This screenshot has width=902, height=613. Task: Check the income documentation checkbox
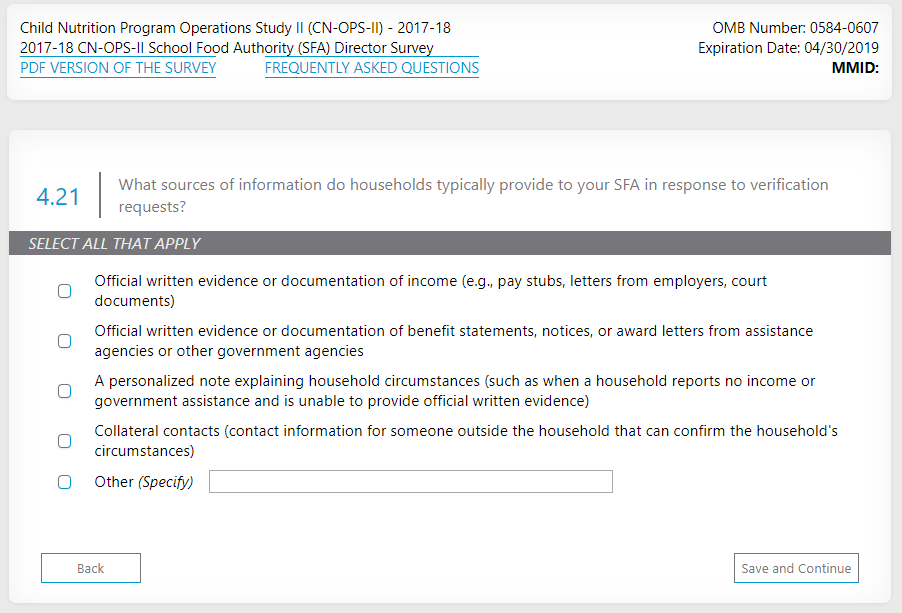tap(65, 291)
